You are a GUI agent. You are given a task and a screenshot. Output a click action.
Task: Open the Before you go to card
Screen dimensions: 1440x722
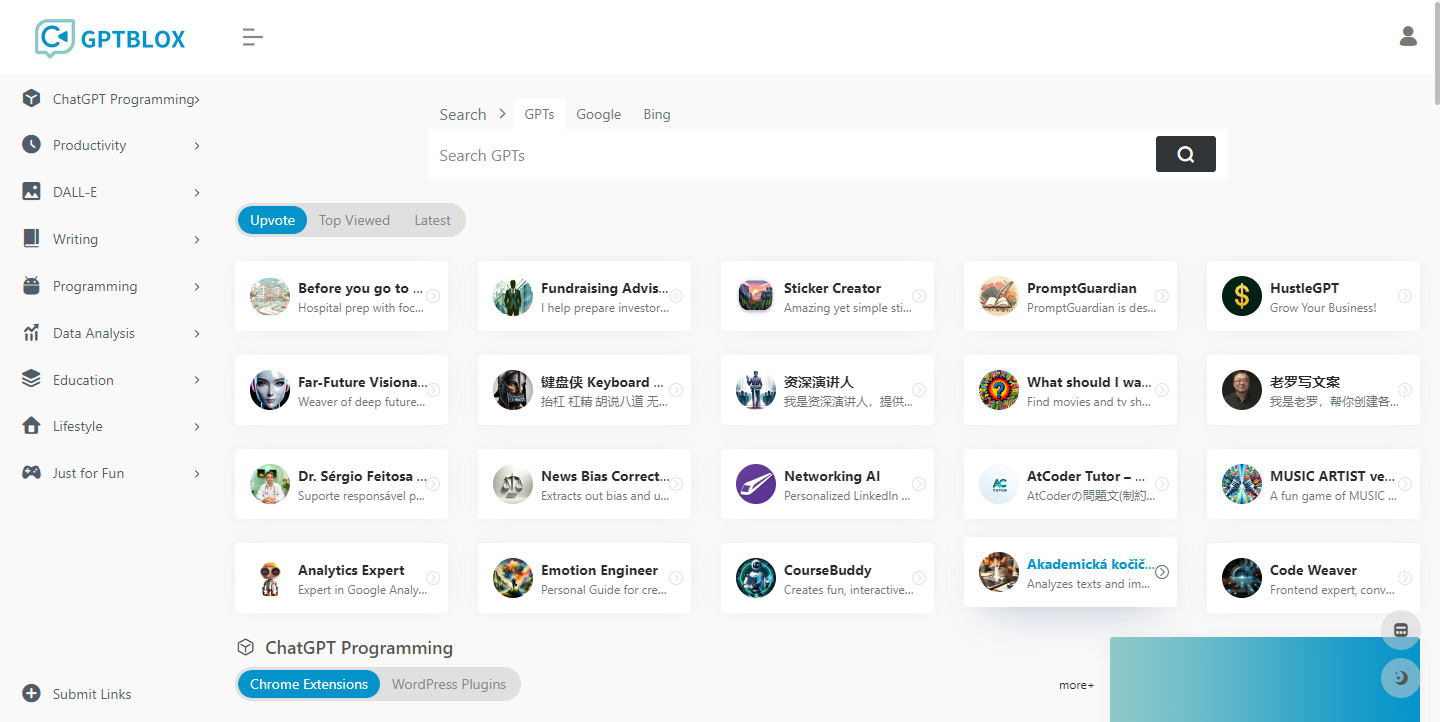pyautogui.click(x=341, y=296)
